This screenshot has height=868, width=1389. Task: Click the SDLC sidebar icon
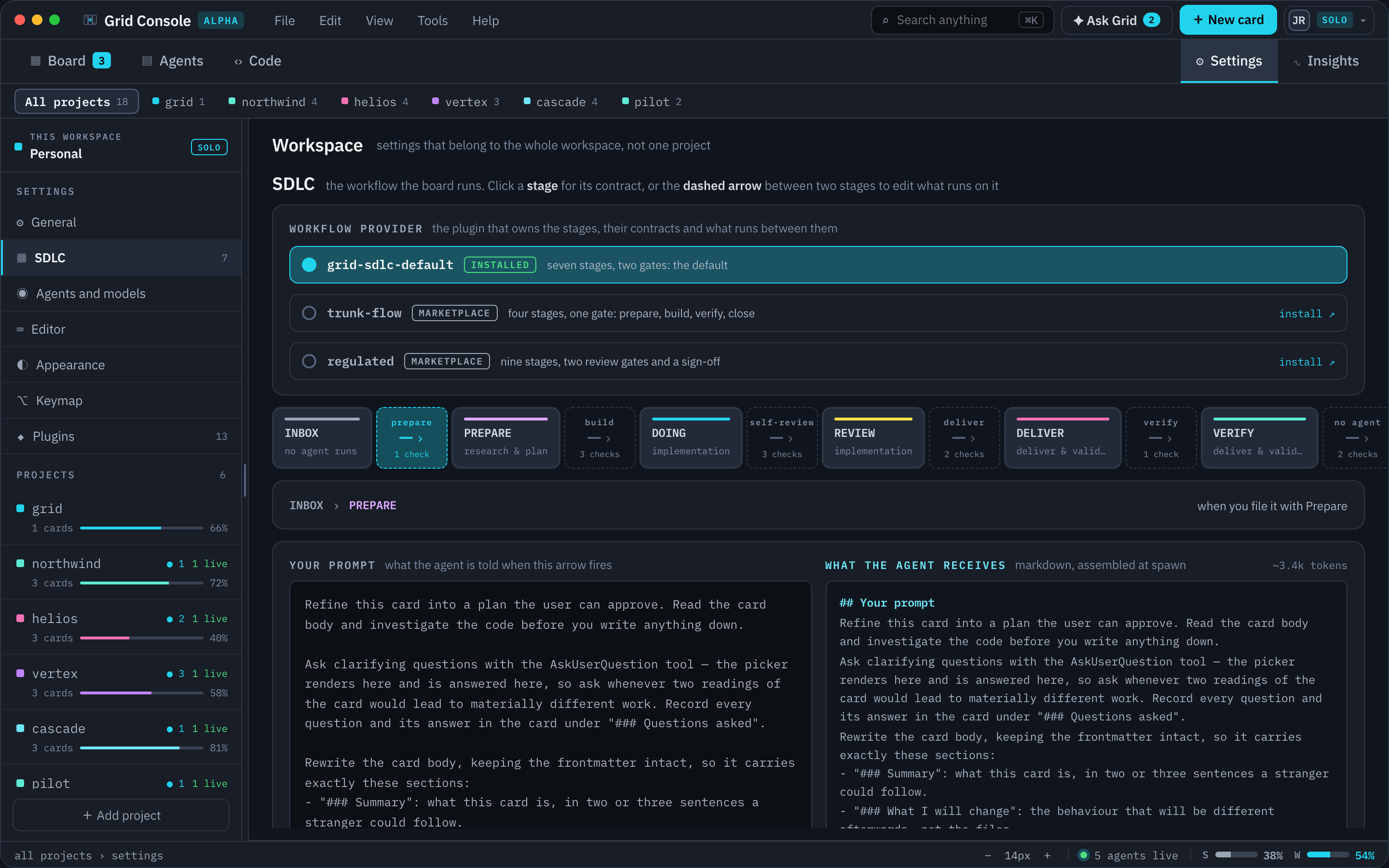coord(22,258)
